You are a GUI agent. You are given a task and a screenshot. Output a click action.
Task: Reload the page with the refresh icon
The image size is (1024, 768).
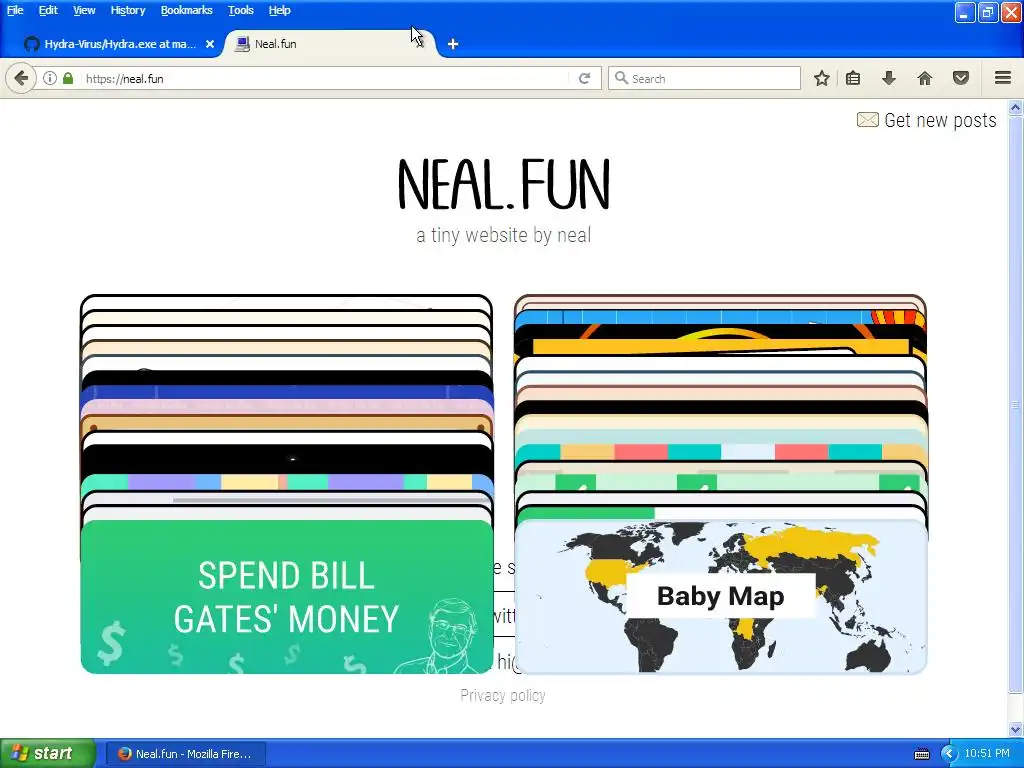584,78
